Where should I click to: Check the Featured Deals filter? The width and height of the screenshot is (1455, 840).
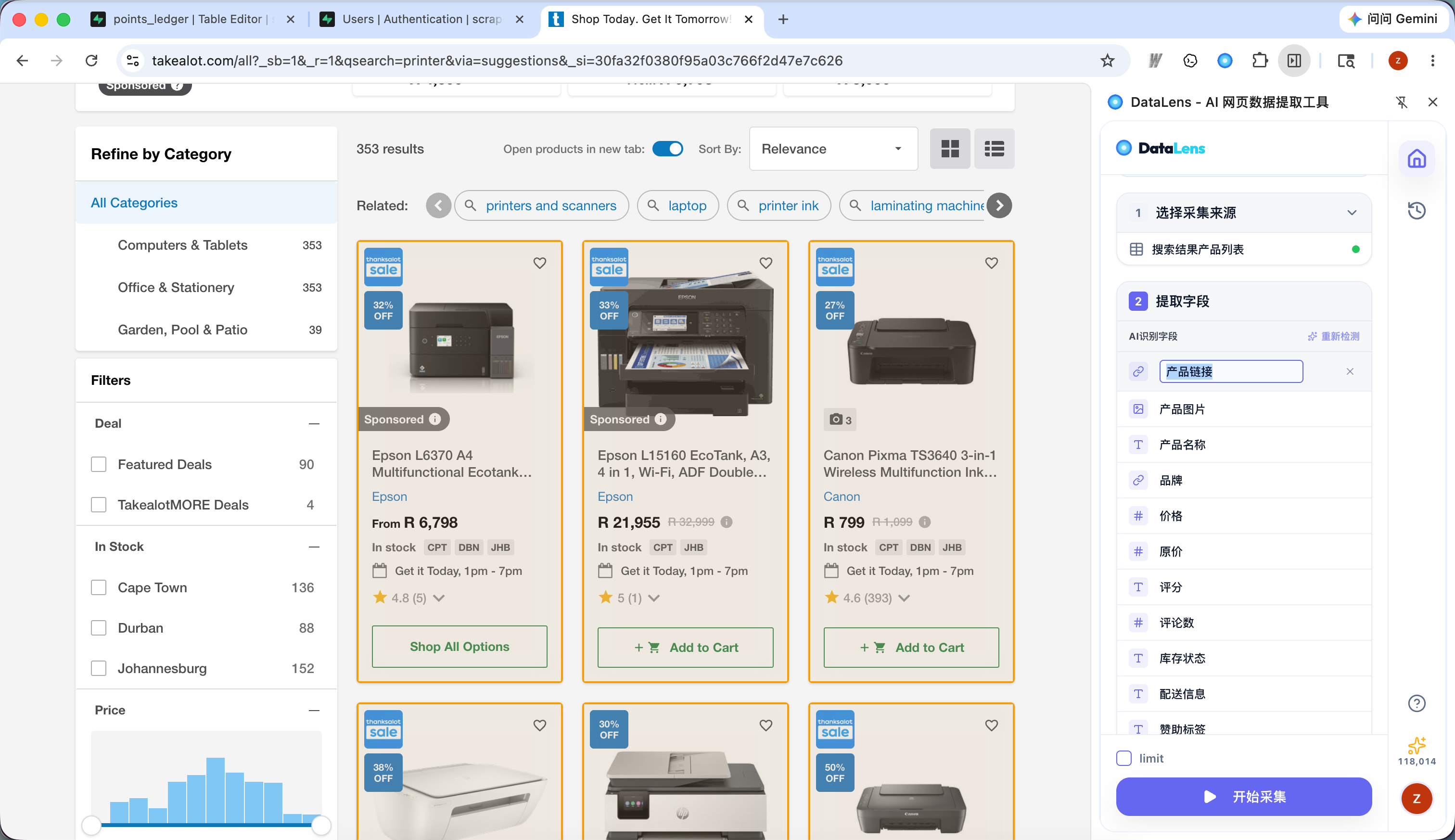point(99,464)
